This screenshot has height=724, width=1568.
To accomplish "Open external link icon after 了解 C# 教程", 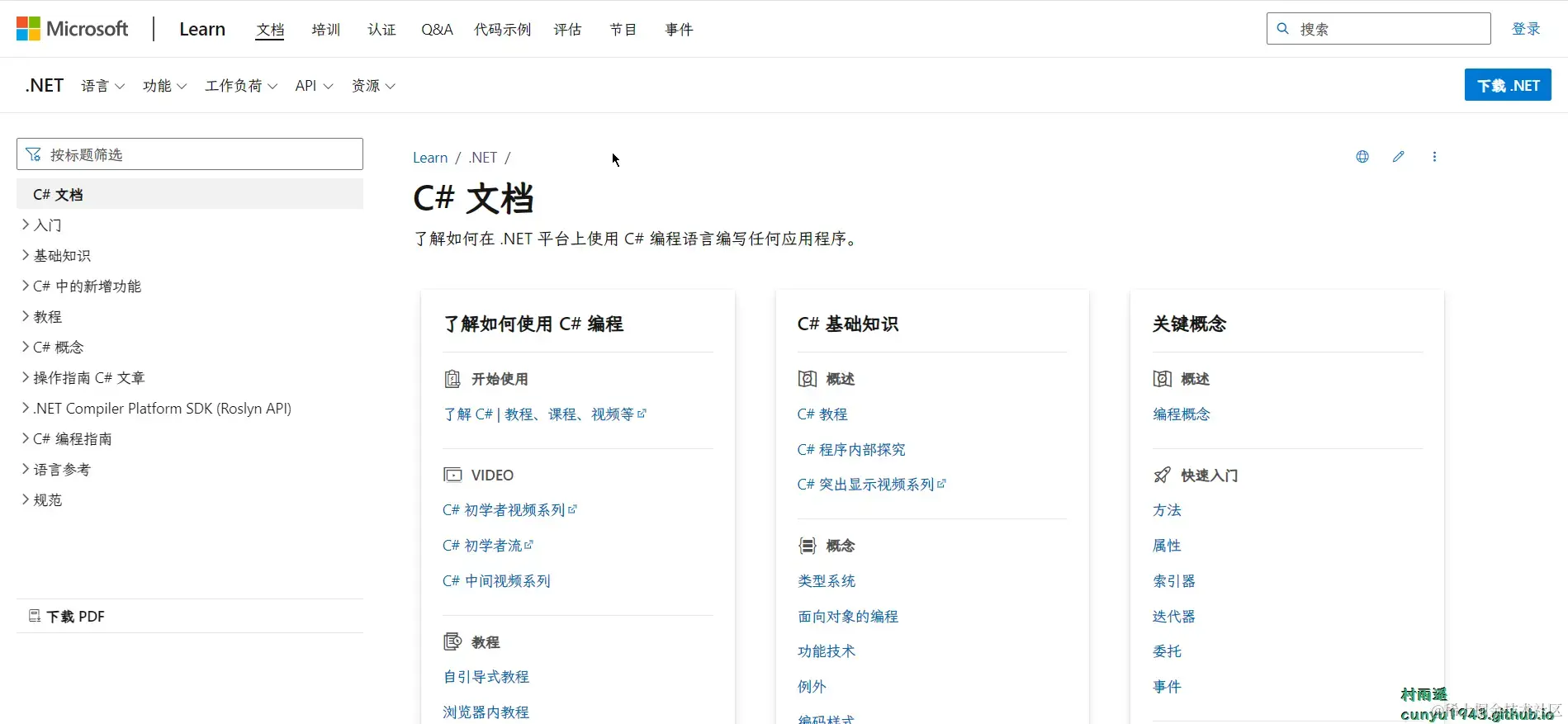I will (642, 414).
